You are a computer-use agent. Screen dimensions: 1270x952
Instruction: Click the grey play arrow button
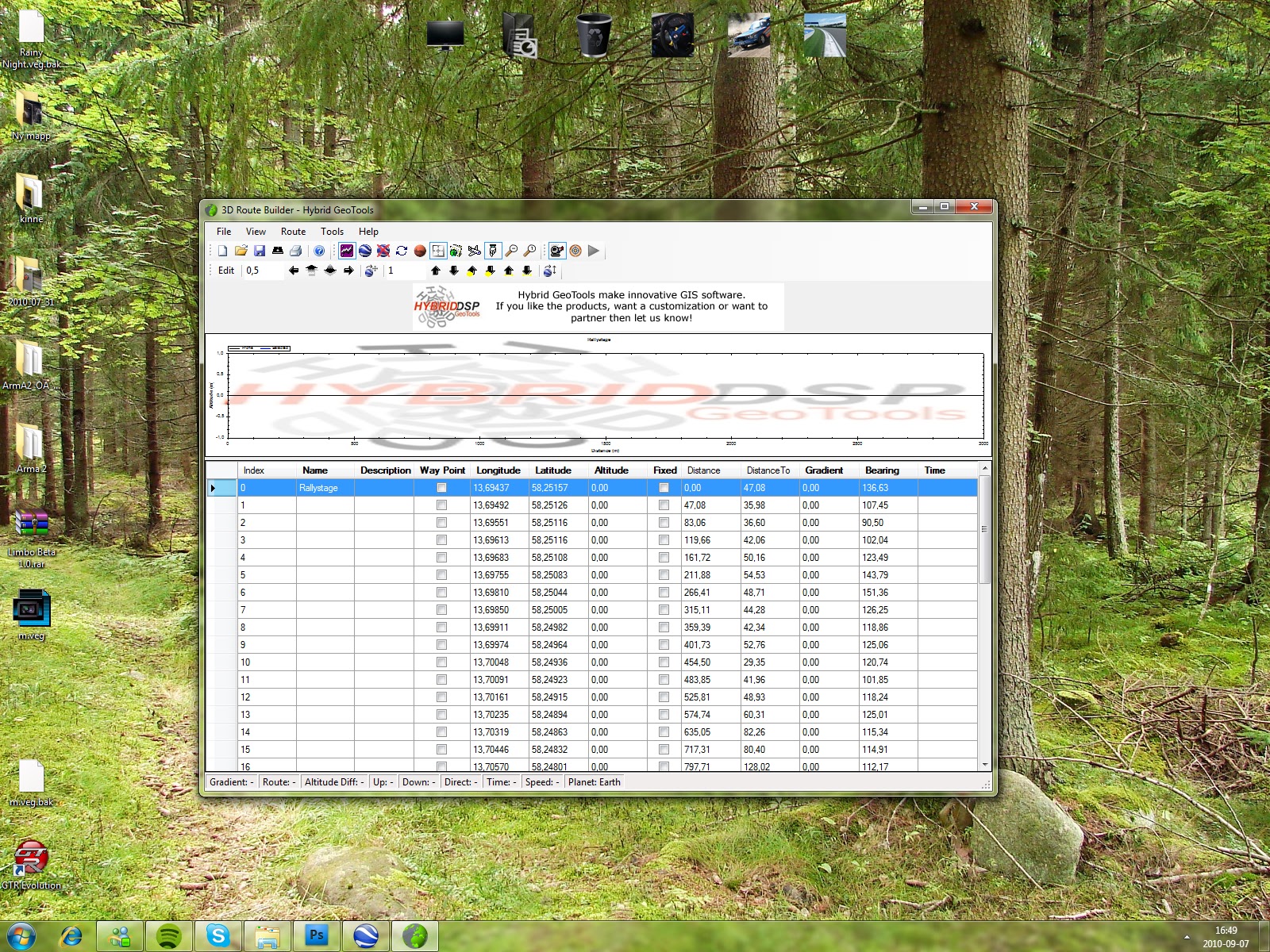click(594, 251)
